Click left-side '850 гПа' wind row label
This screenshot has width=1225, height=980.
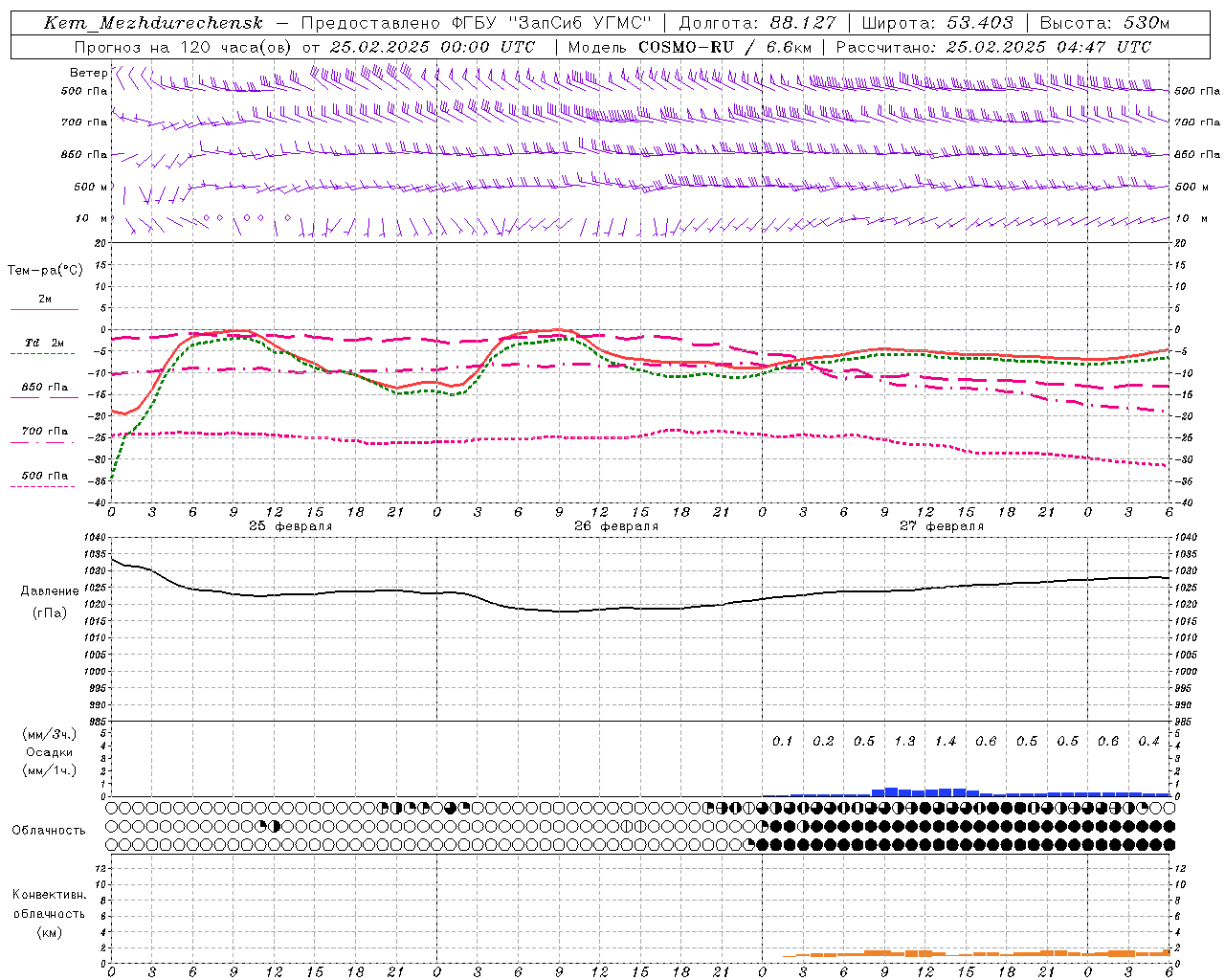tap(84, 154)
